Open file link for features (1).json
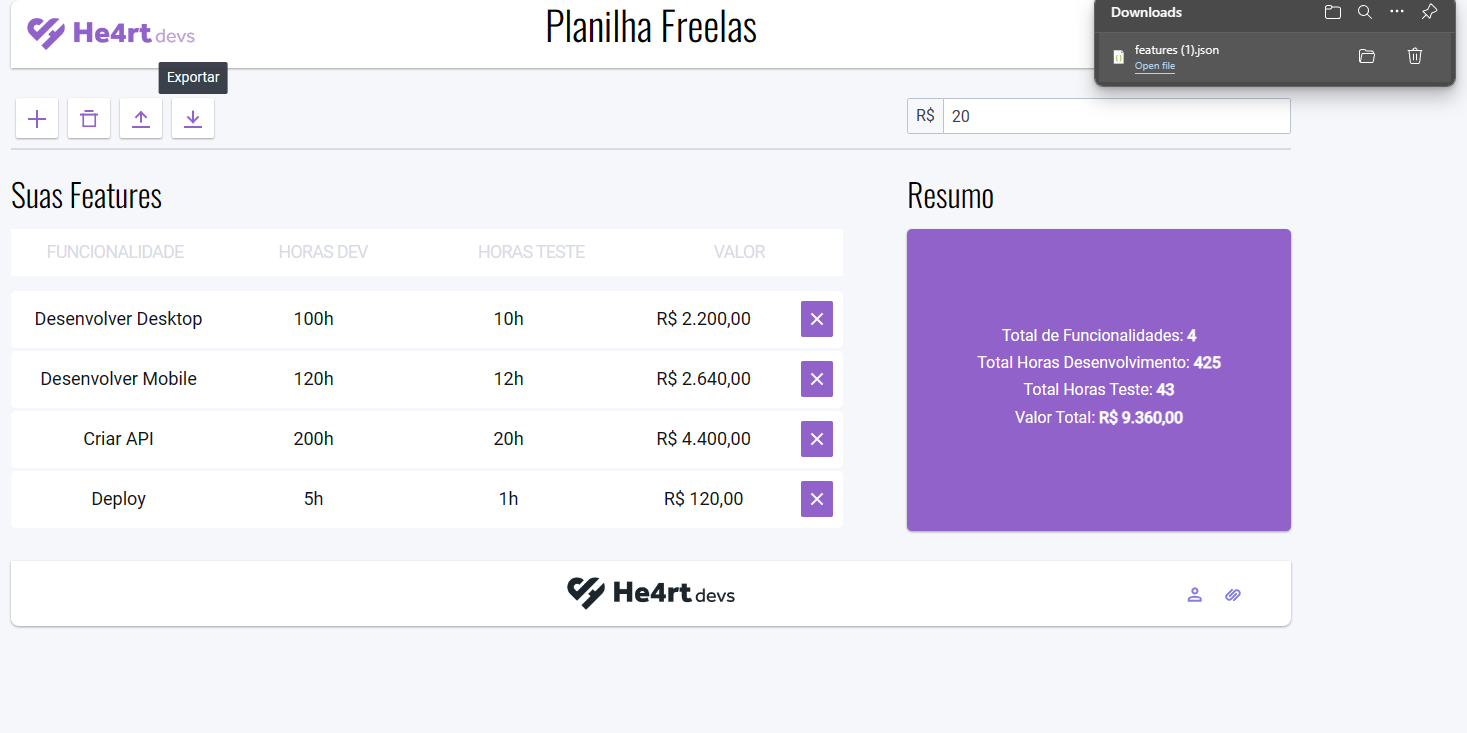 1155,65
